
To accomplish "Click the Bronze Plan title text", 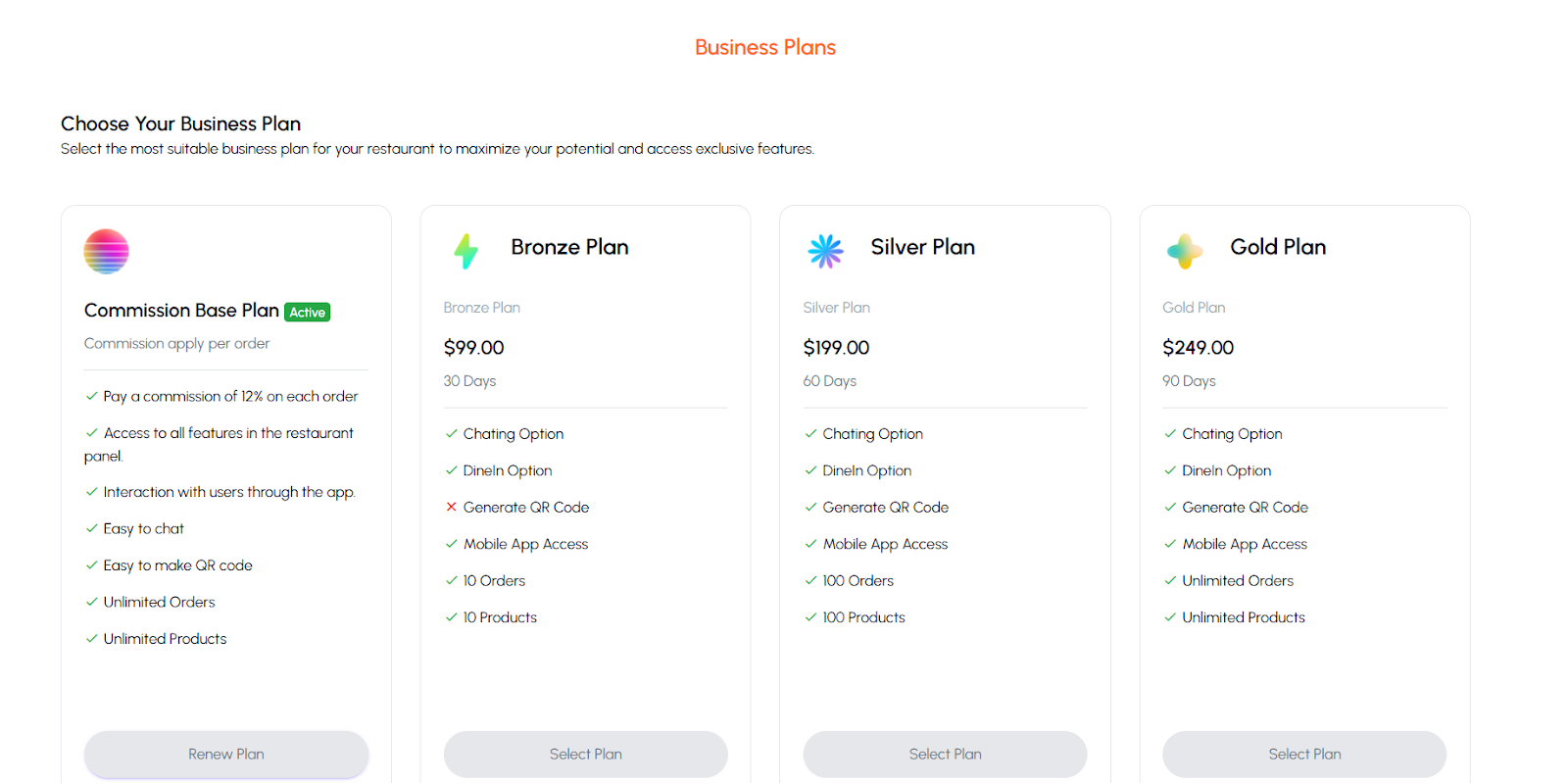I will [x=569, y=247].
